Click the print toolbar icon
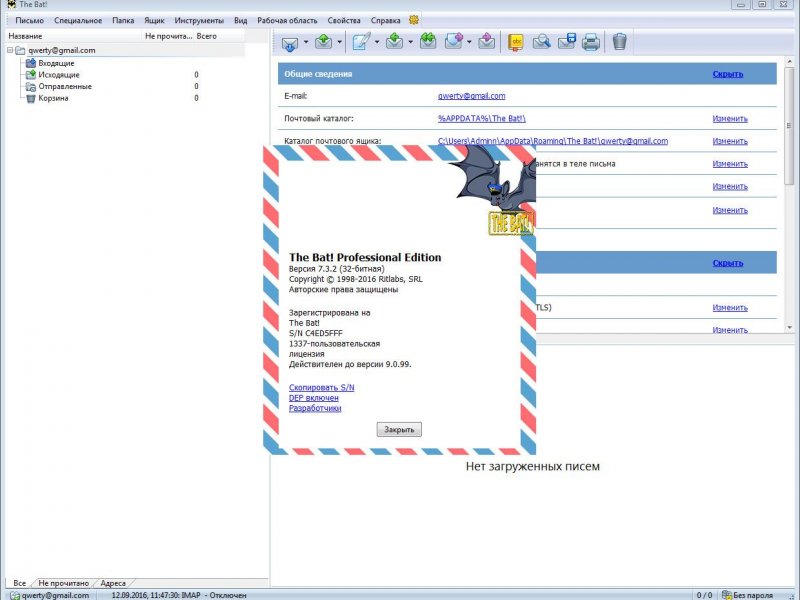800x600 pixels. point(591,42)
